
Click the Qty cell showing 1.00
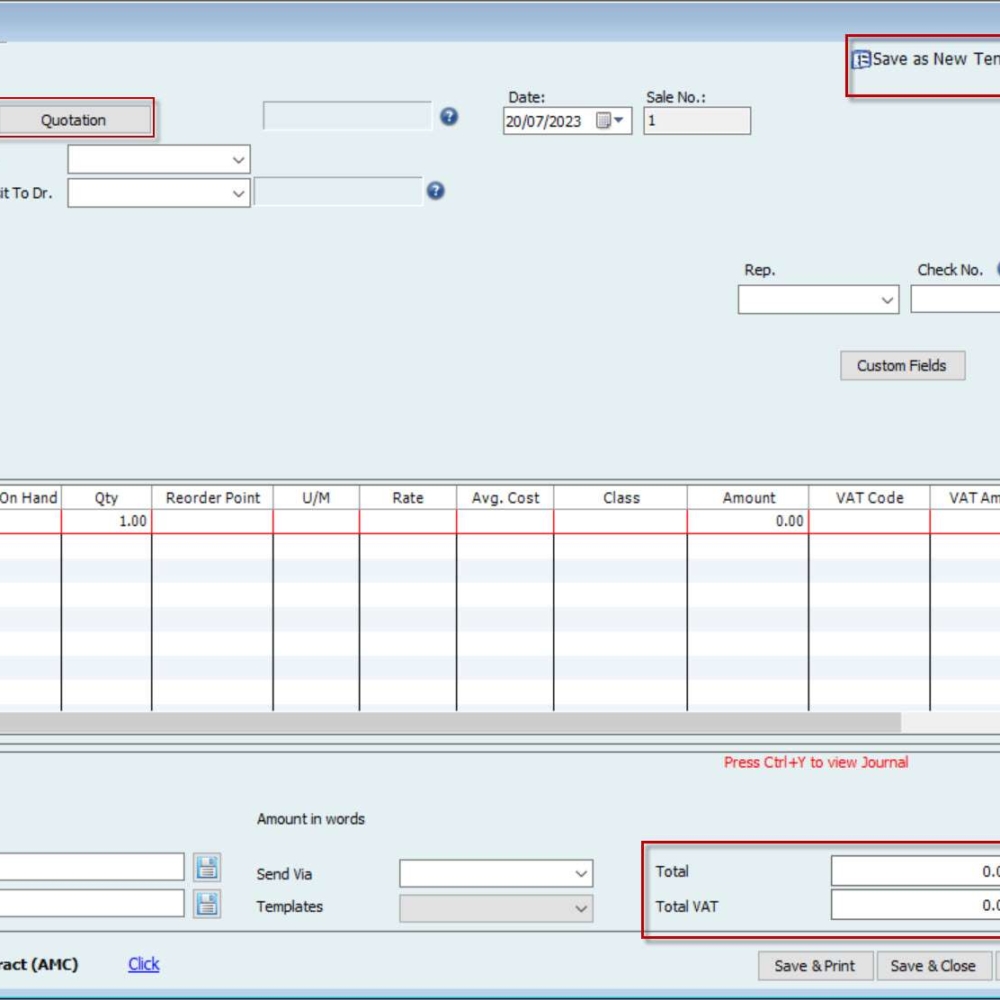pos(107,522)
